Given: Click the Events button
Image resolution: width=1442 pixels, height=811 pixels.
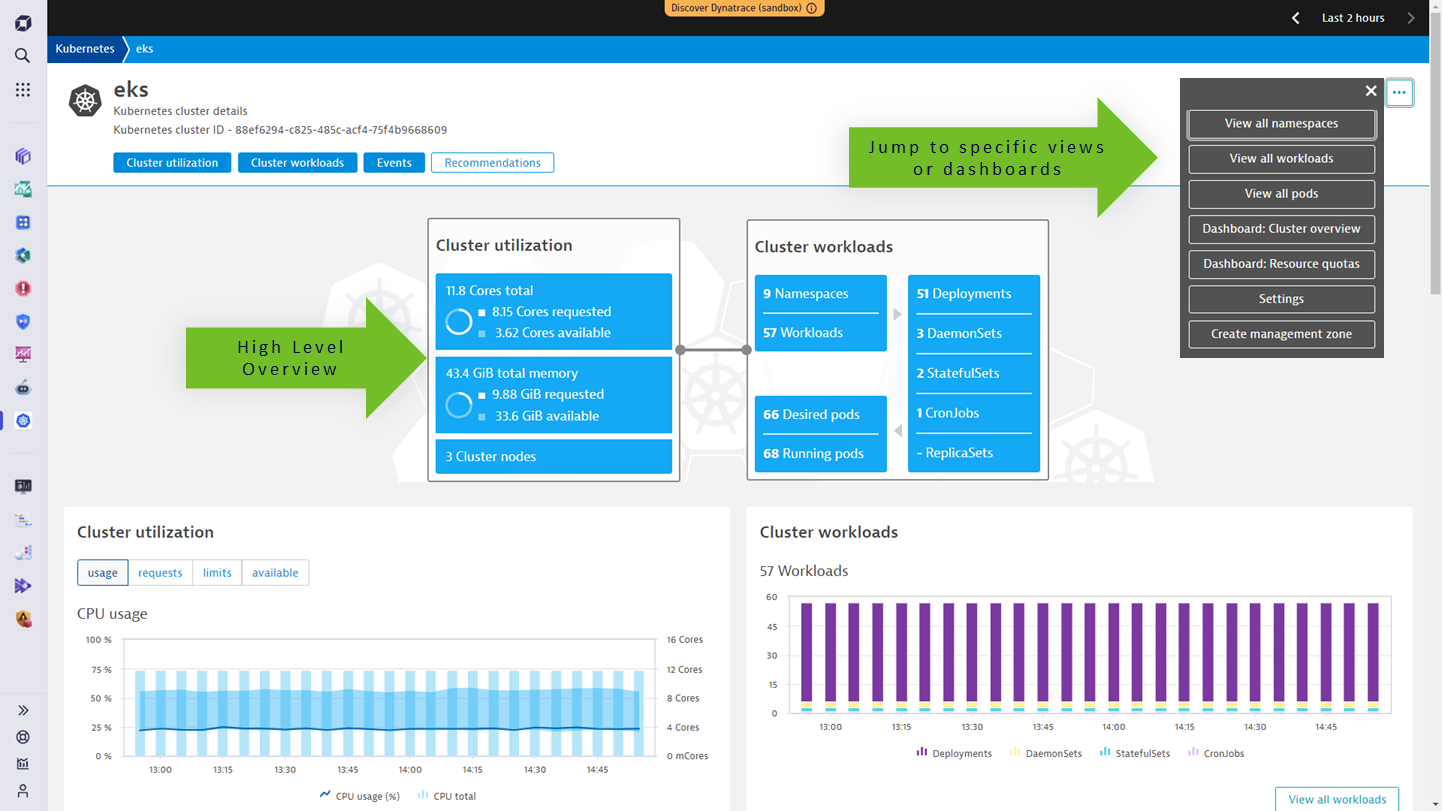Looking at the screenshot, I should pos(394,163).
